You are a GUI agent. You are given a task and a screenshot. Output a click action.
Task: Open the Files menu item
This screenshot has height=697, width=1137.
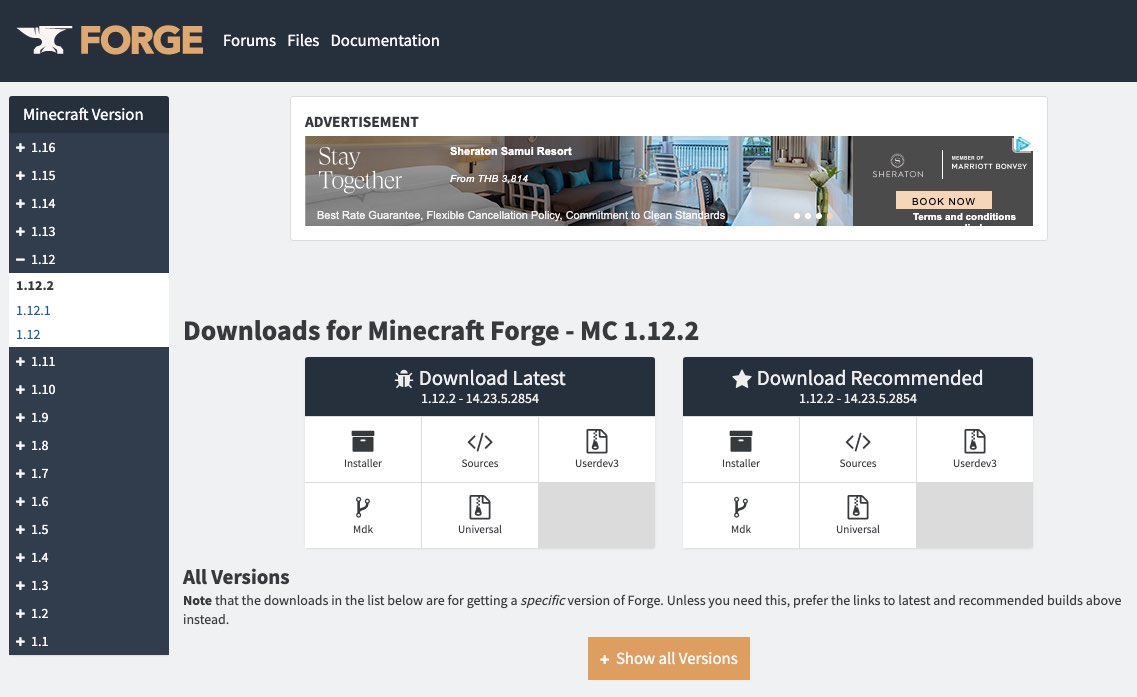click(x=303, y=40)
